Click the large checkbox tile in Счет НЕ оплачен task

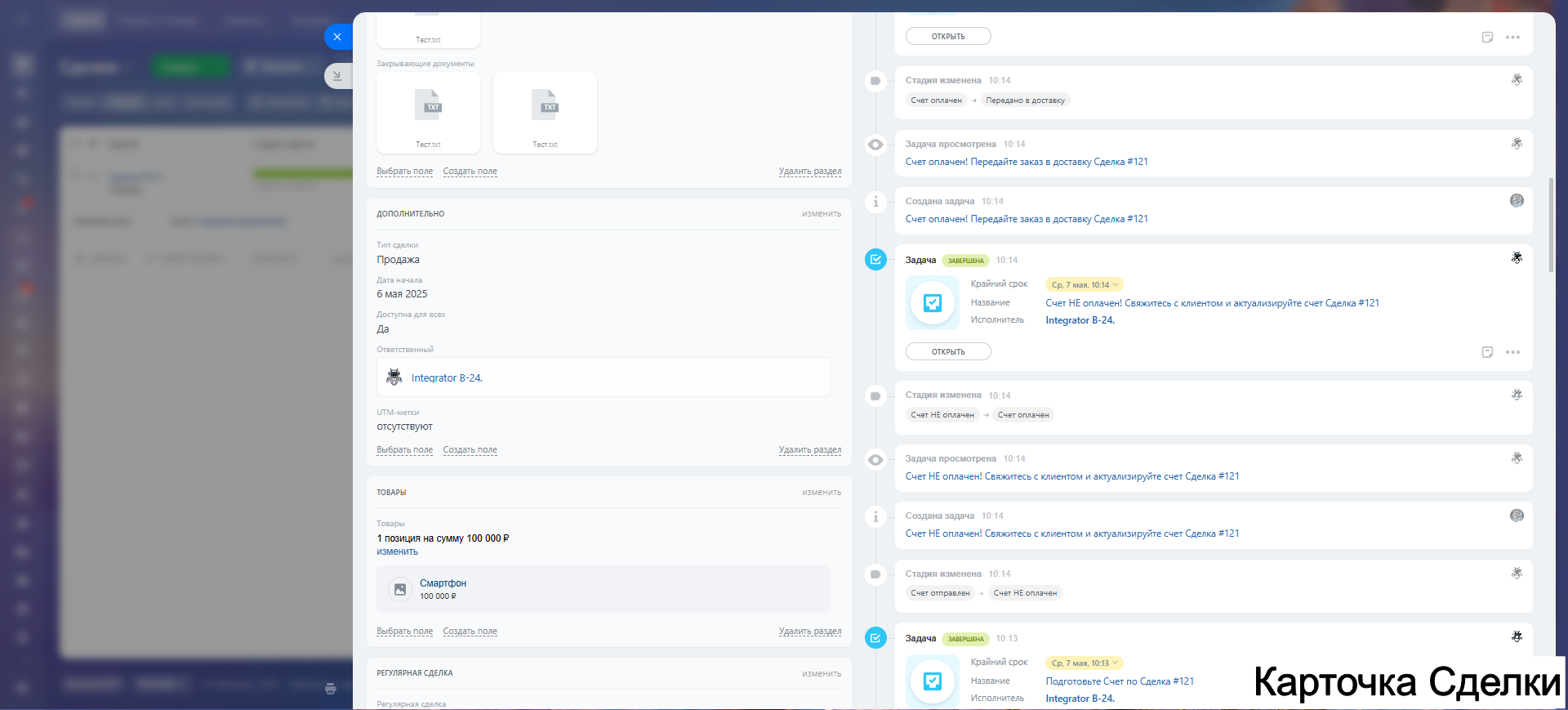point(932,303)
